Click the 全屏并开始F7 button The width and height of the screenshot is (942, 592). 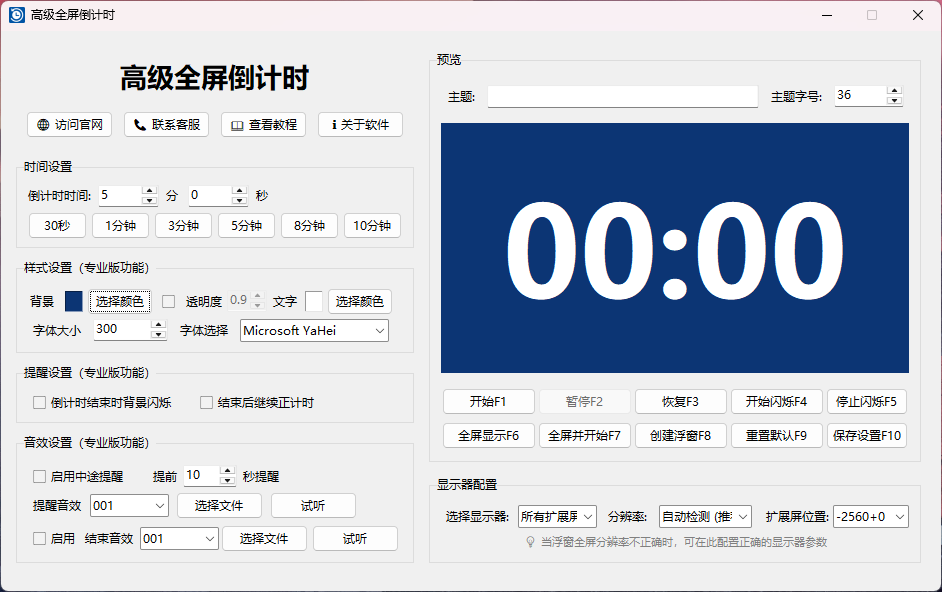584,435
